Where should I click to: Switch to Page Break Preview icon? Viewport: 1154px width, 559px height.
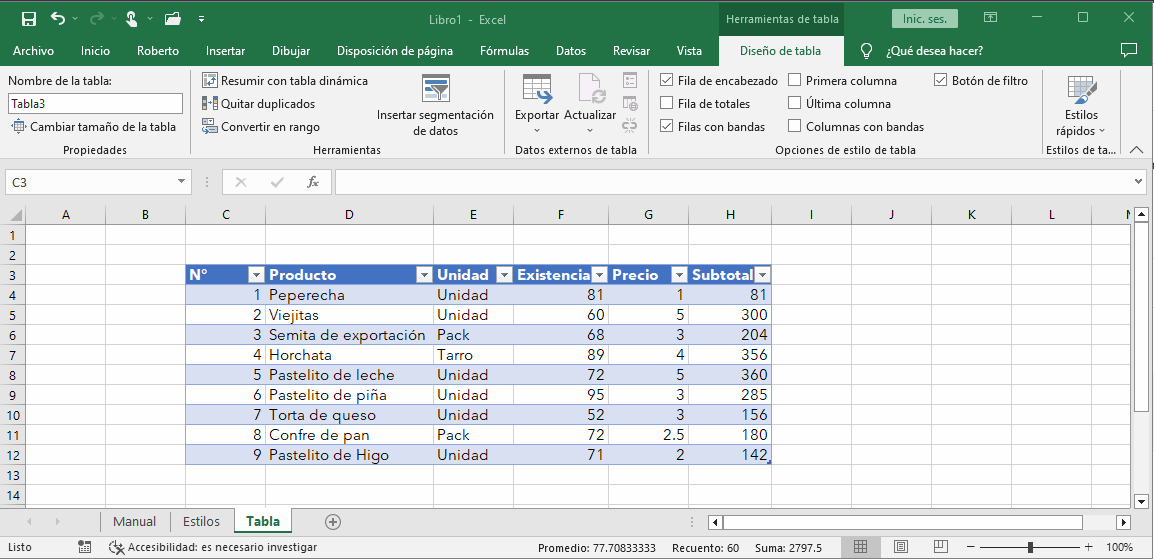pos(940,547)
